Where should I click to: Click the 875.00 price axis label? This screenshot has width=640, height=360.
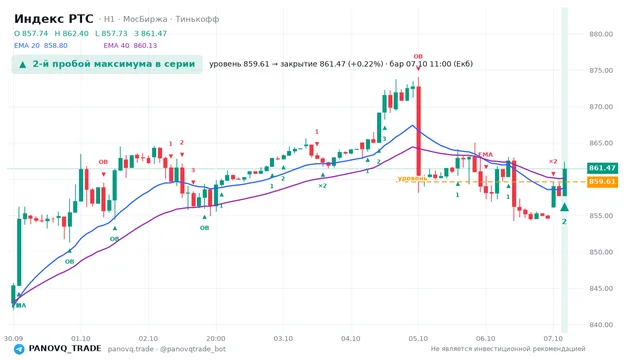pos(601,70)
